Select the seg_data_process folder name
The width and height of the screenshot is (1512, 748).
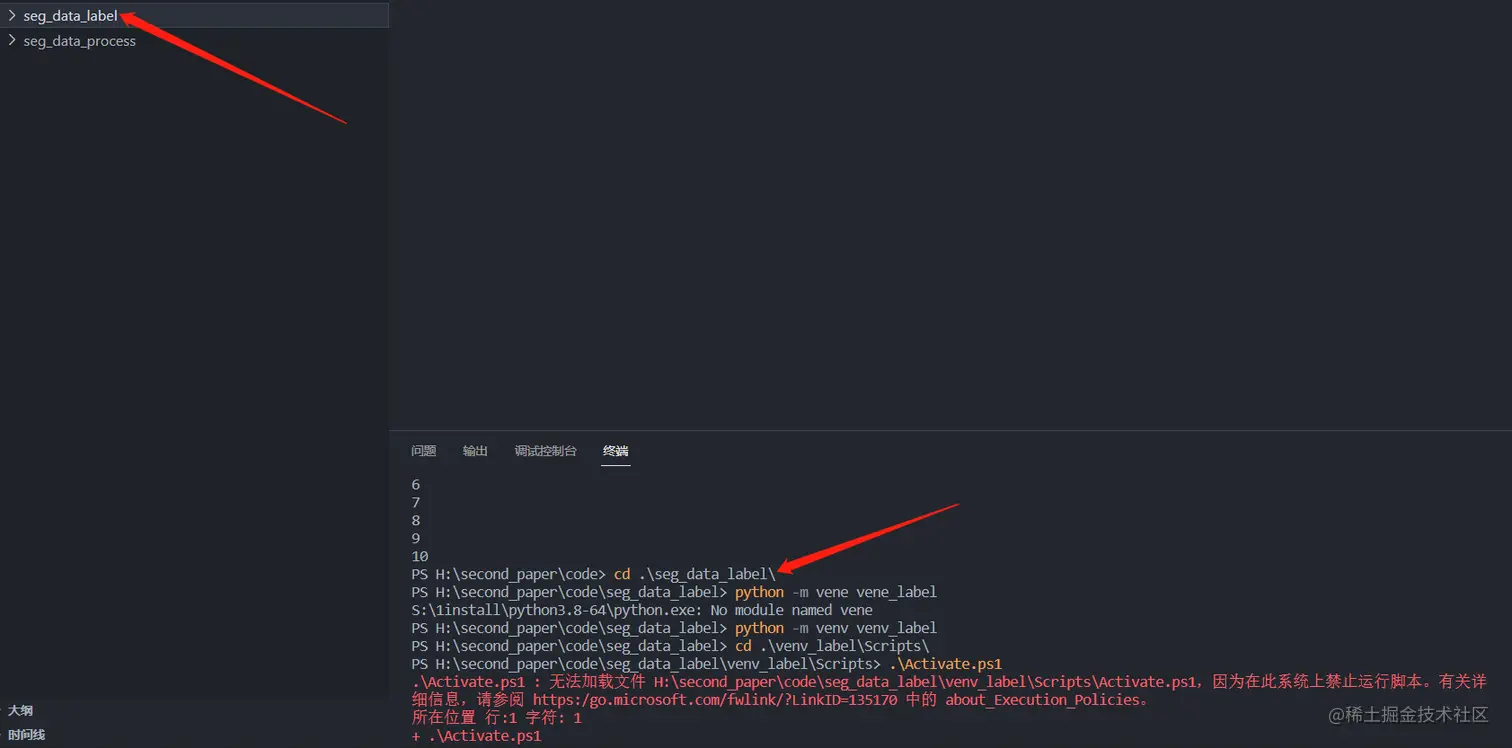(x=80, y=41)
